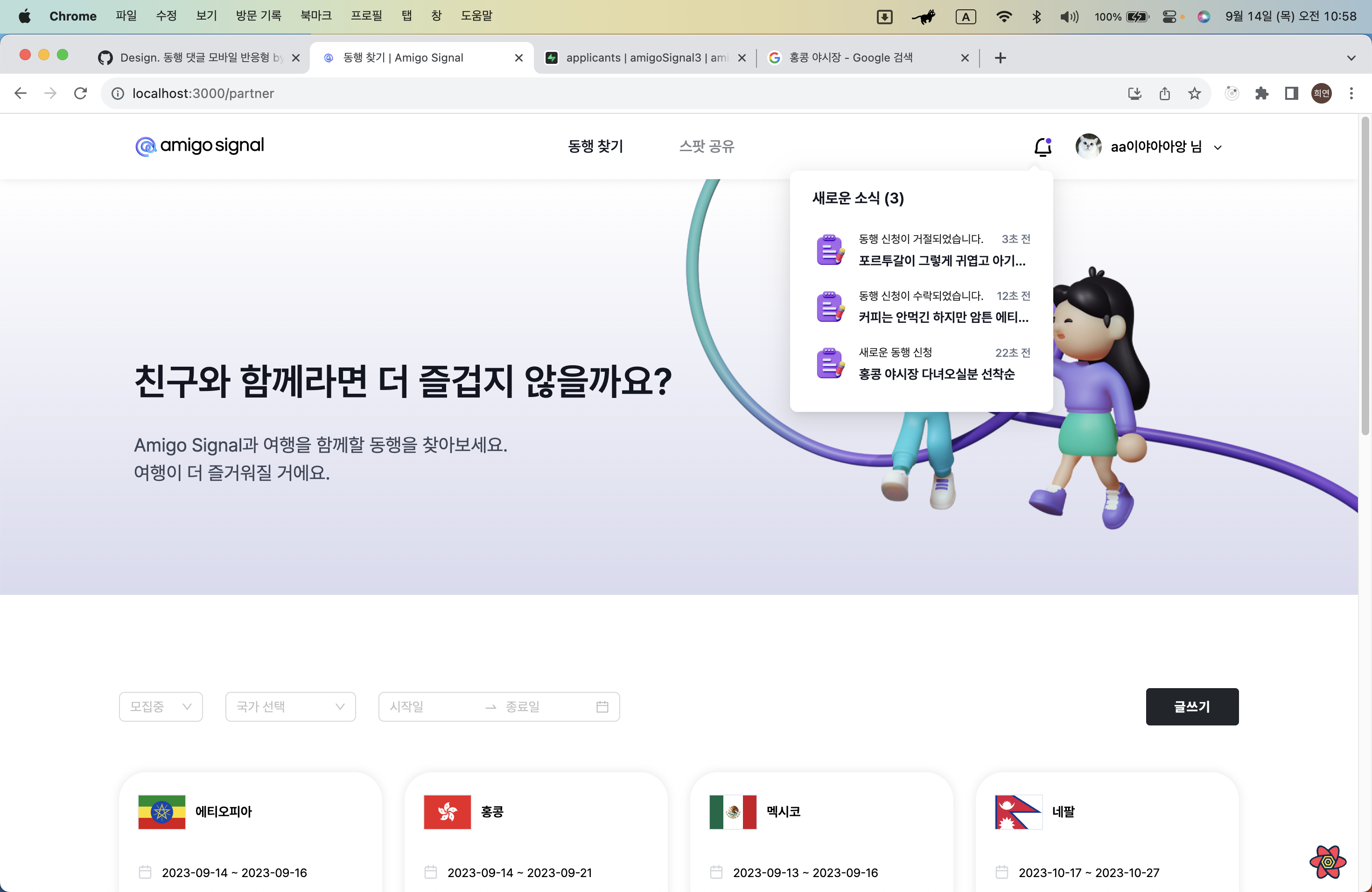Screen dimensions: 1372x892
Task: Click the notification bell icon
Action: click(x=1042, y=147)
